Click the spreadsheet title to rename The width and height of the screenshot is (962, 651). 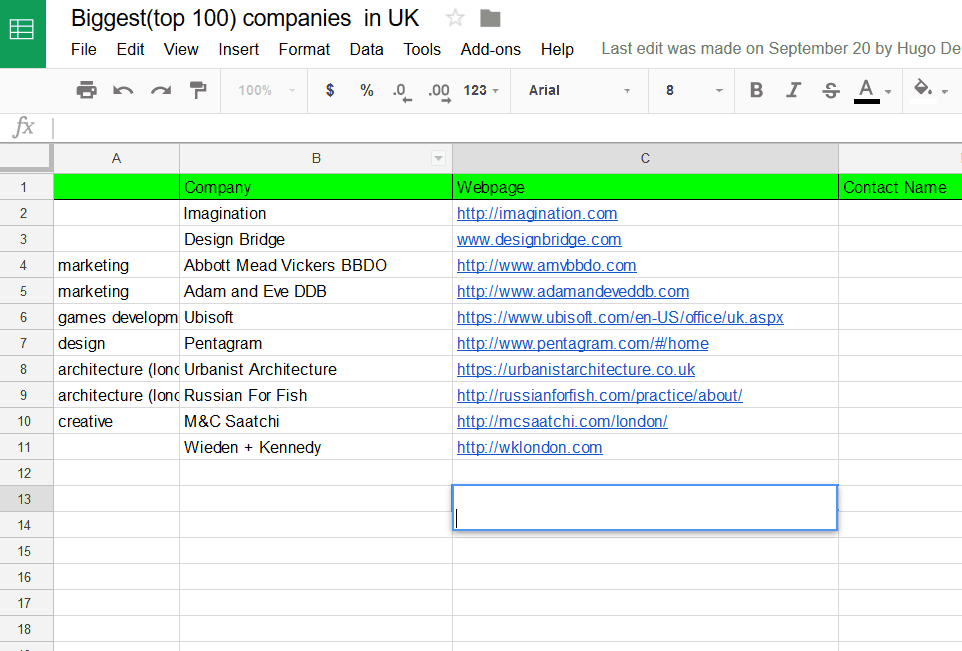click(245, 18)
